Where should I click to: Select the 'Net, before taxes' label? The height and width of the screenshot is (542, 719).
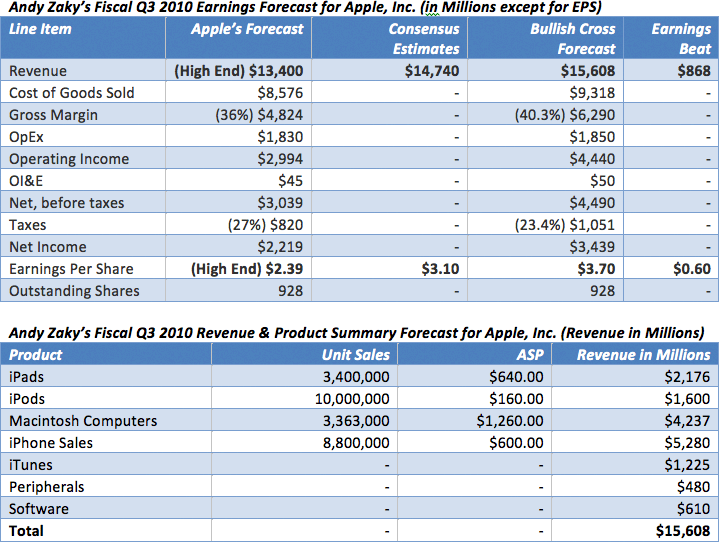(66, 203)
